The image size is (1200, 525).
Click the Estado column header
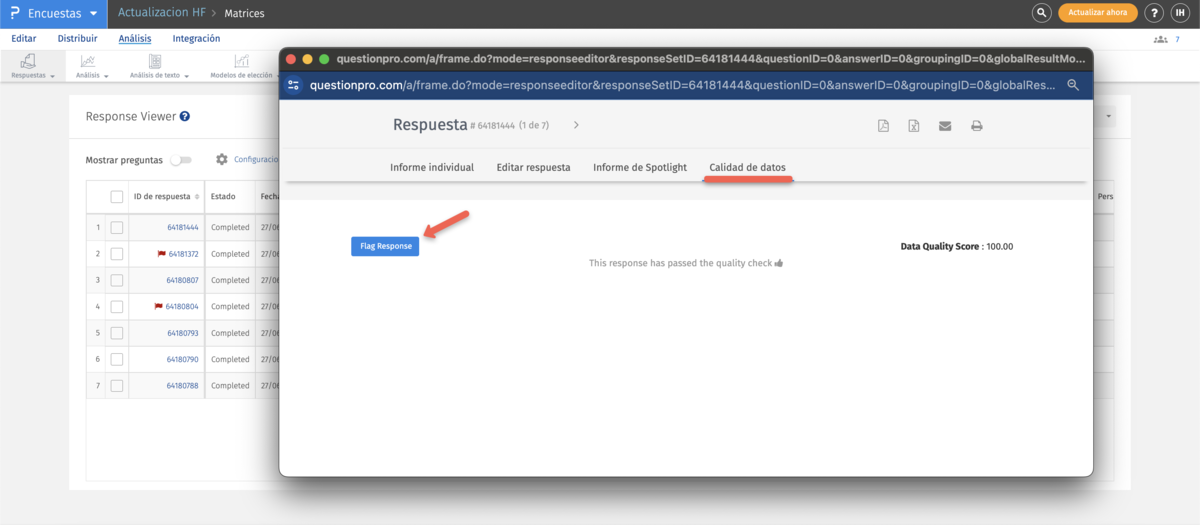(223, 197)
